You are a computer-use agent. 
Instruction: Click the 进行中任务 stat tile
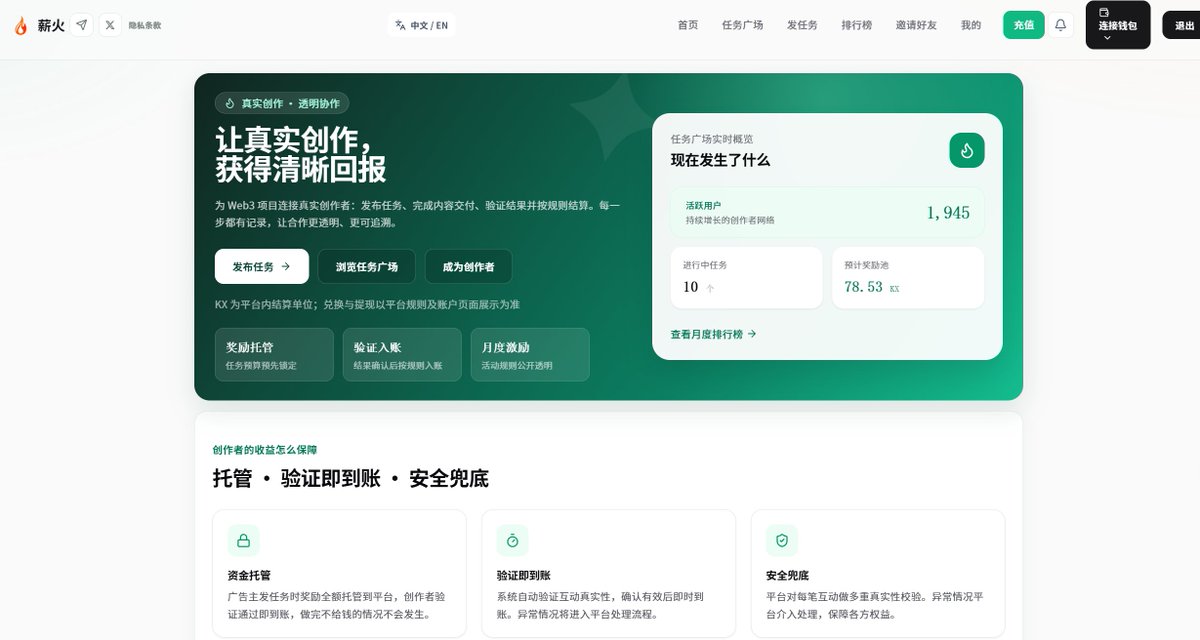[x=746, y=277]
